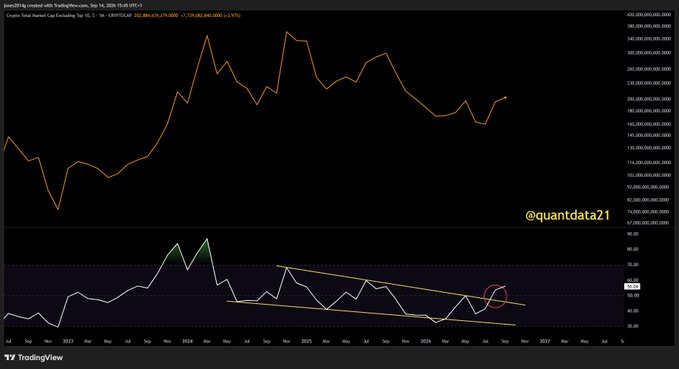Click the 30.00 level on the RSI scale
679x369 pixels.
pyautogui.click(x=633, y=326)
